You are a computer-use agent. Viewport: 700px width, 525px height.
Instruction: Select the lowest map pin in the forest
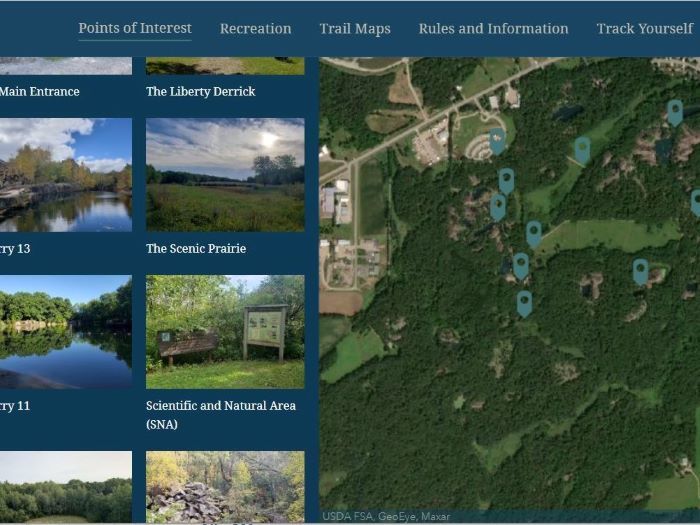click(x=524, y=304)
